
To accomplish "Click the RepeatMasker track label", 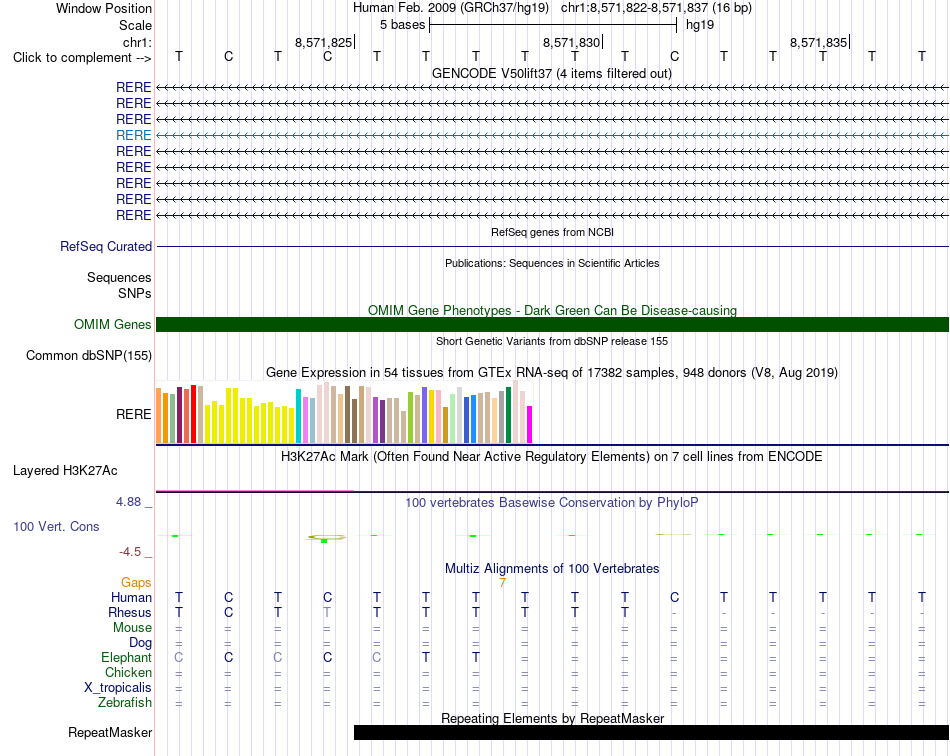I will [110, 732].
